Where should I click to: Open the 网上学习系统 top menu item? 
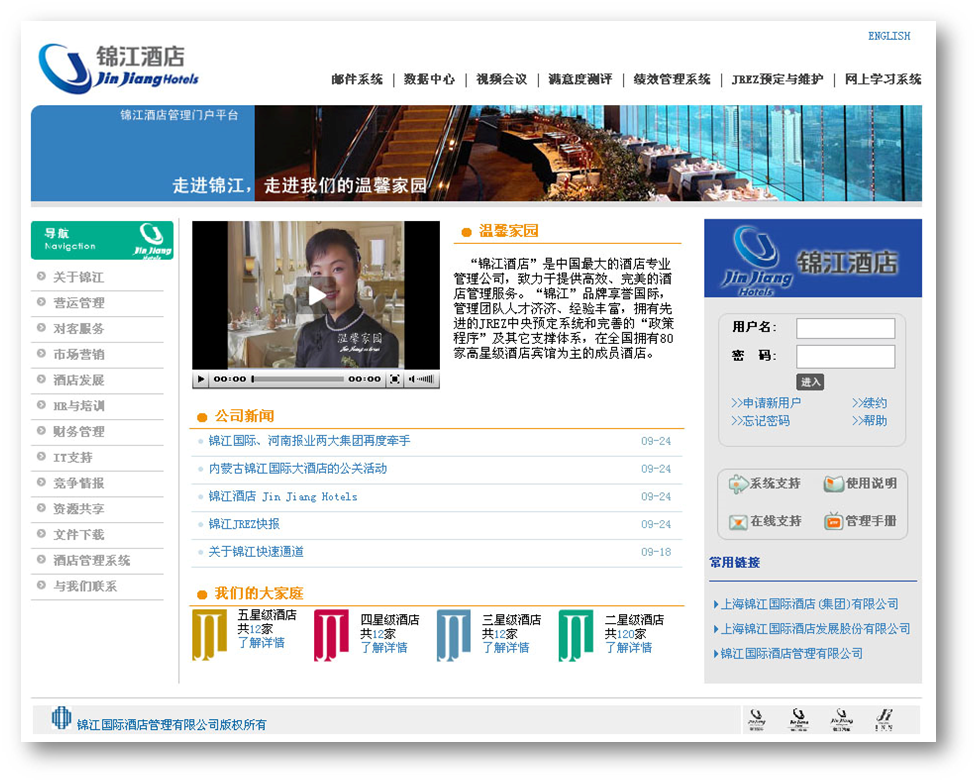pyautogui.click(x=883, y=79)
